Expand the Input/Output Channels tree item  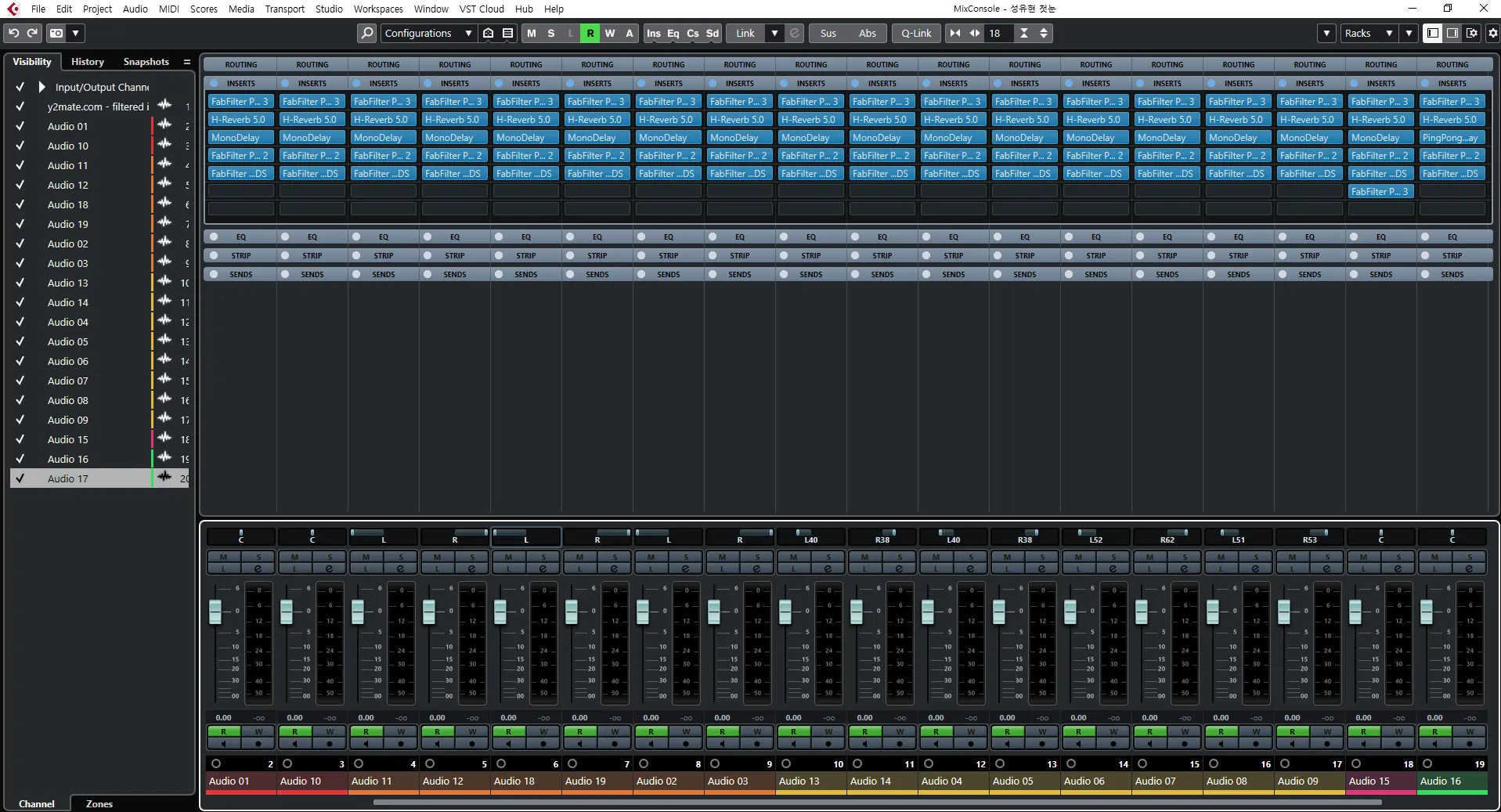42,87
